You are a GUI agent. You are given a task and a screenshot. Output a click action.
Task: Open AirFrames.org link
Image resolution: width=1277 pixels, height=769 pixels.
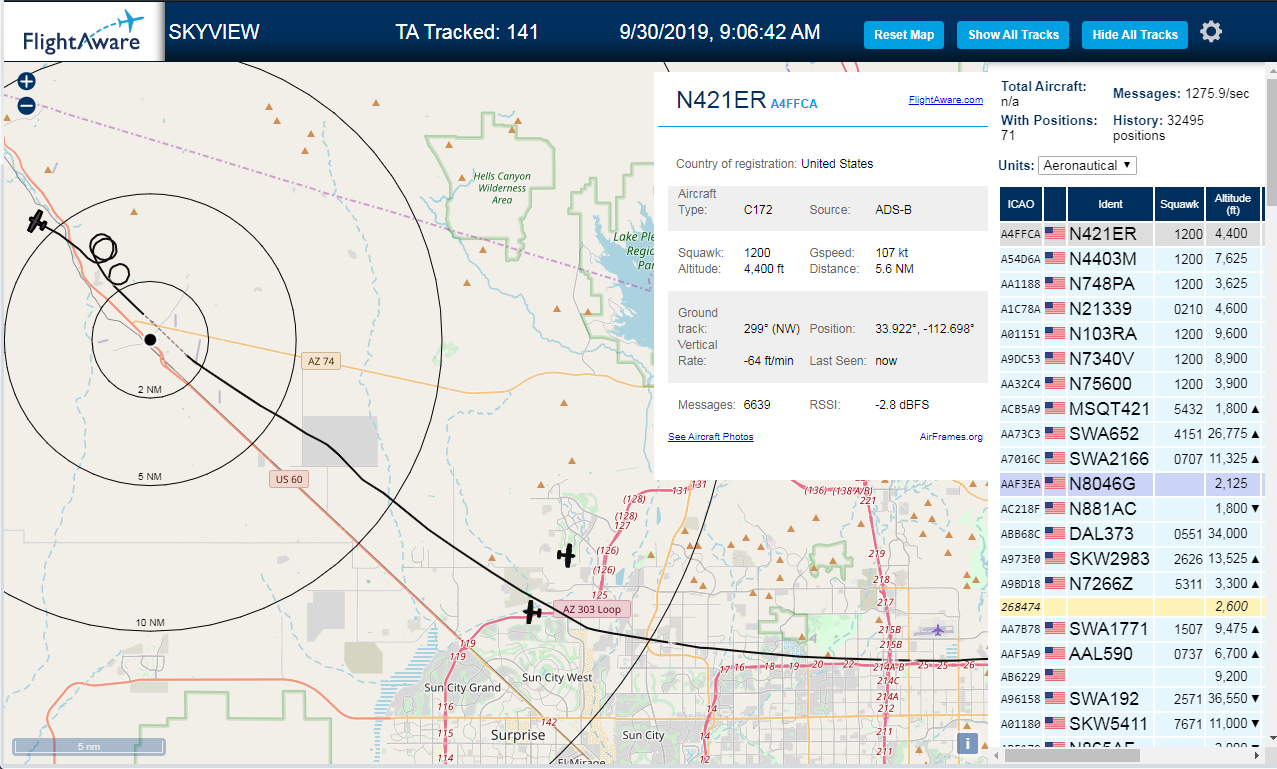click(951, 437)
